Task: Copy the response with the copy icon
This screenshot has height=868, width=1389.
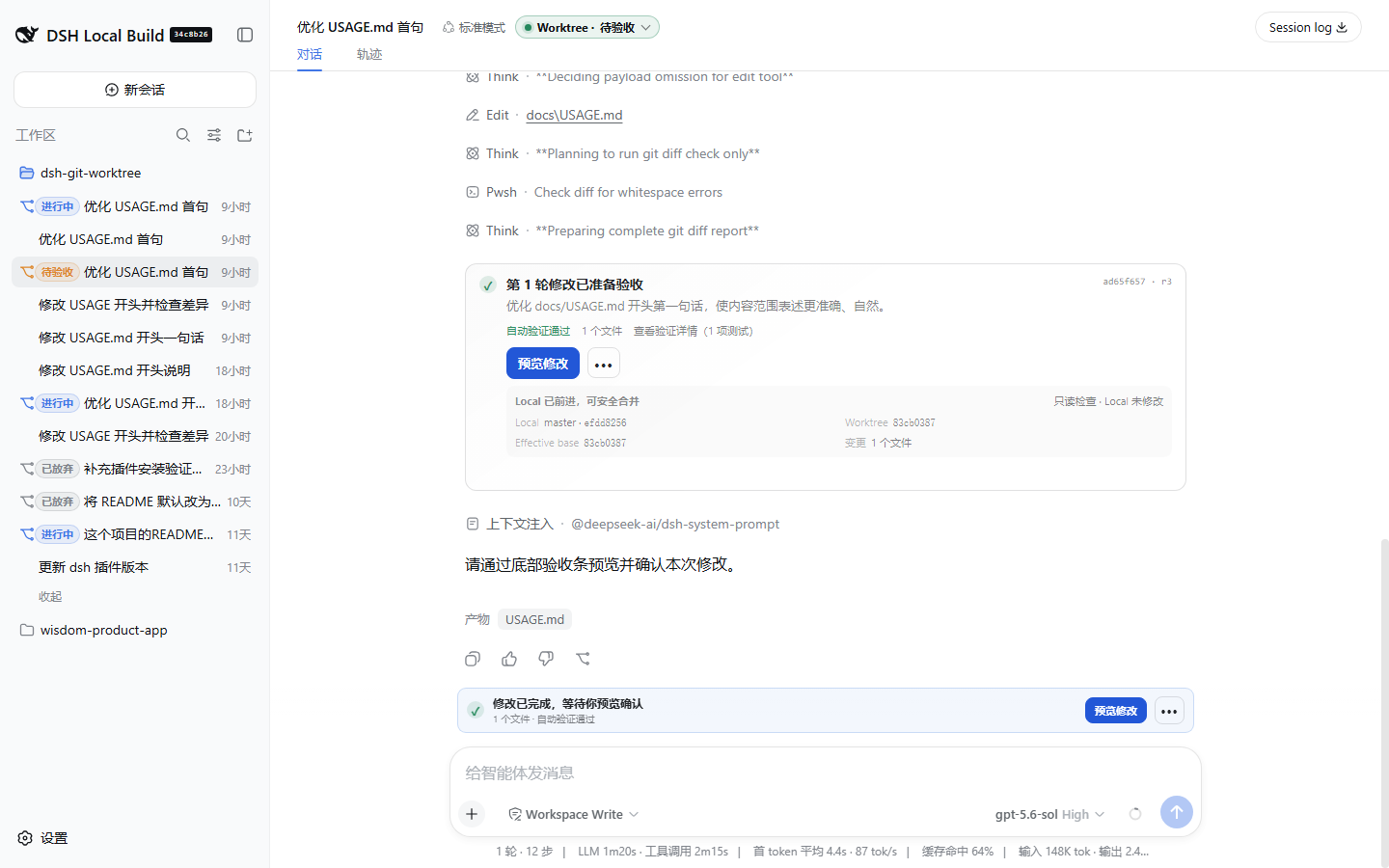Action: [473, 659]
